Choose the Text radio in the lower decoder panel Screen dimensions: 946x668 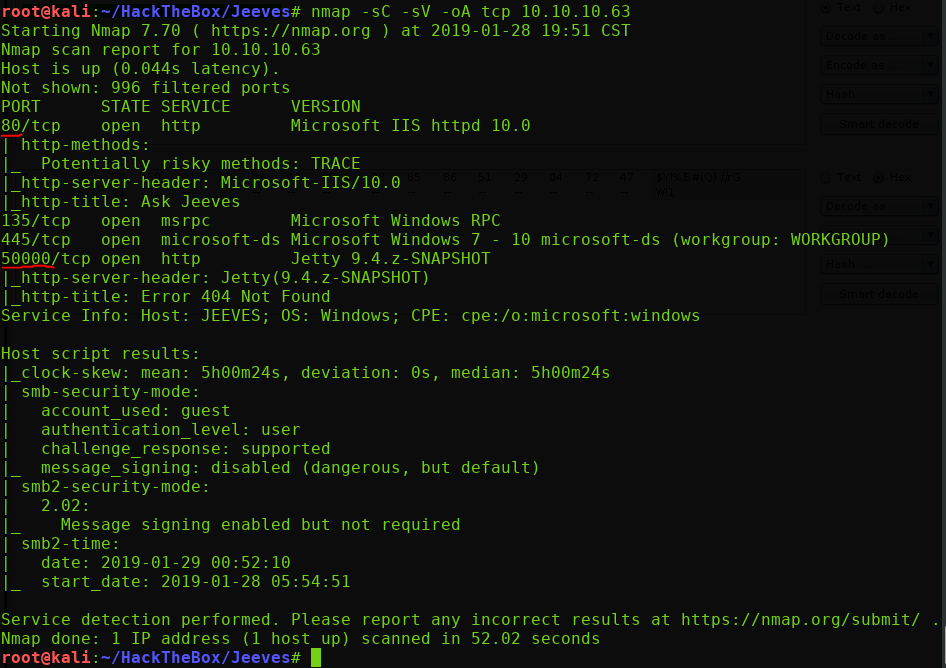tap(826, 178)
